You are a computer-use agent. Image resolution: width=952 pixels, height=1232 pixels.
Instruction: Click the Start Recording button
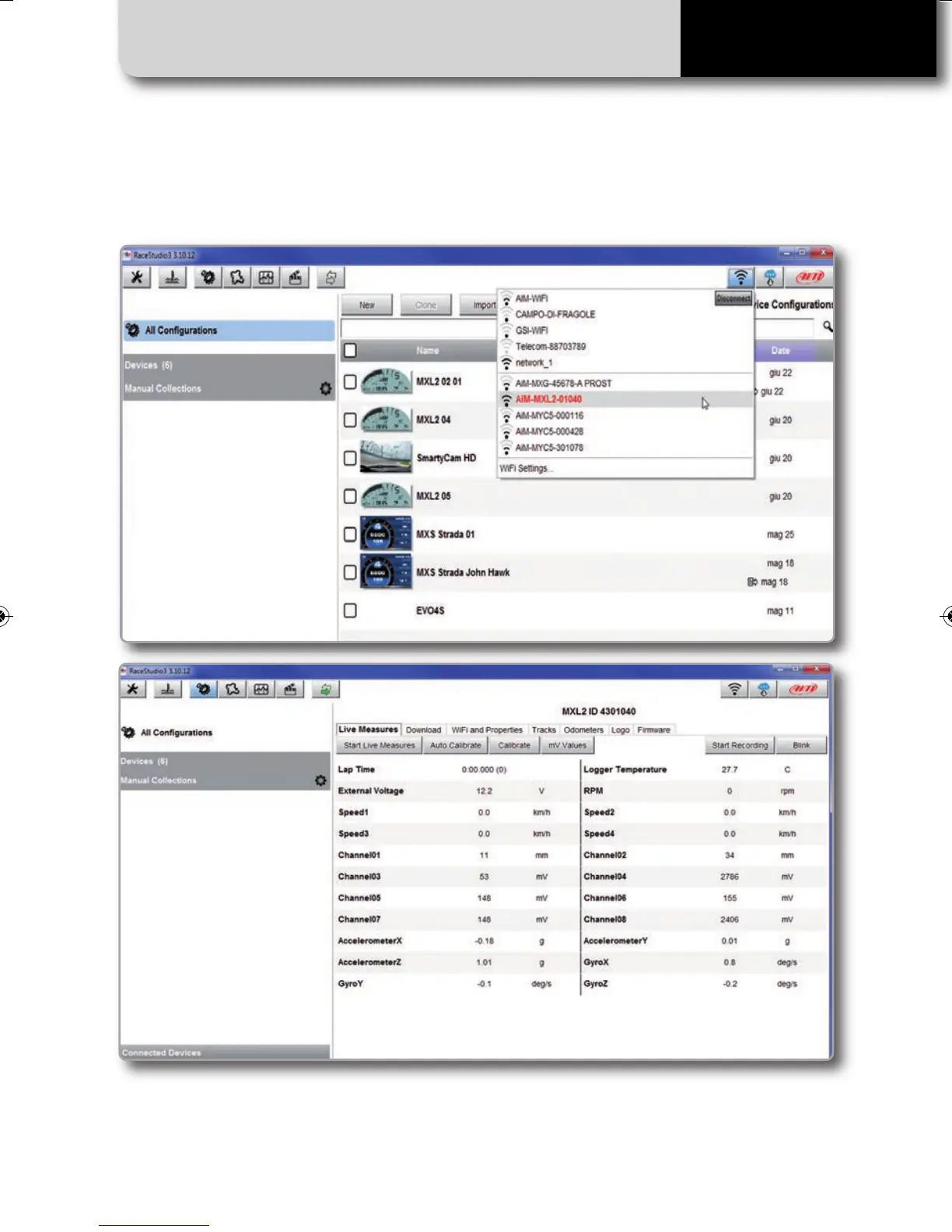click(740, 745)
